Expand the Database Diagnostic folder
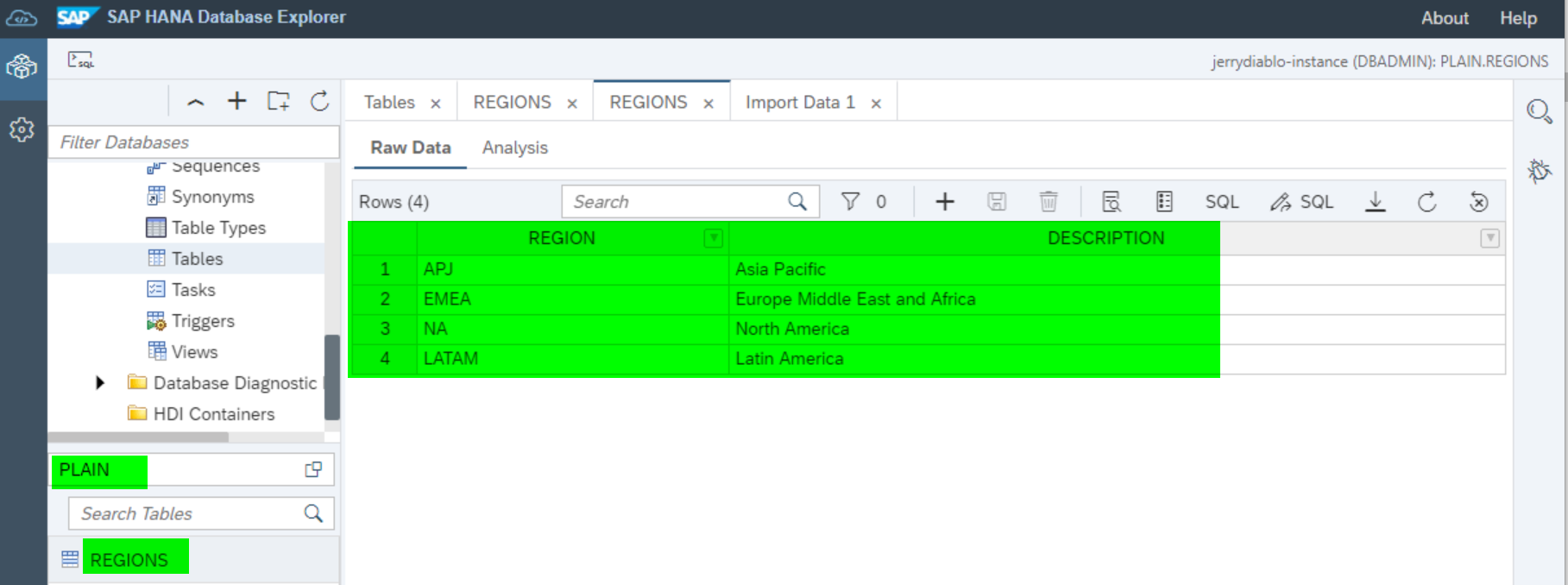Screen dimensions: 1568x585 pos(100,382)
